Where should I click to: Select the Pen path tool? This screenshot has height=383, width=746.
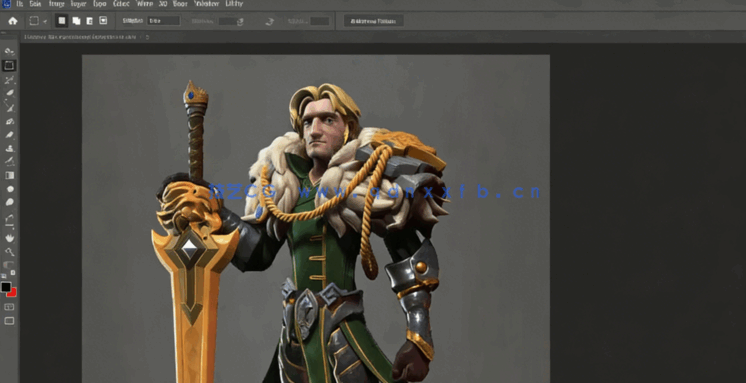pyautogui.click(x=9, y=219)
